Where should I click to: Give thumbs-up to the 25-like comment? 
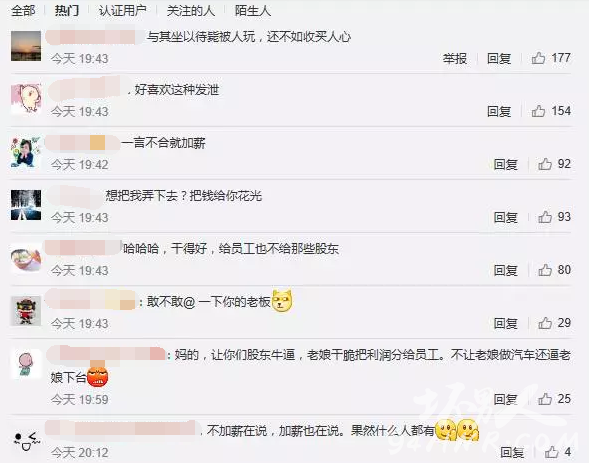[545, 399]
